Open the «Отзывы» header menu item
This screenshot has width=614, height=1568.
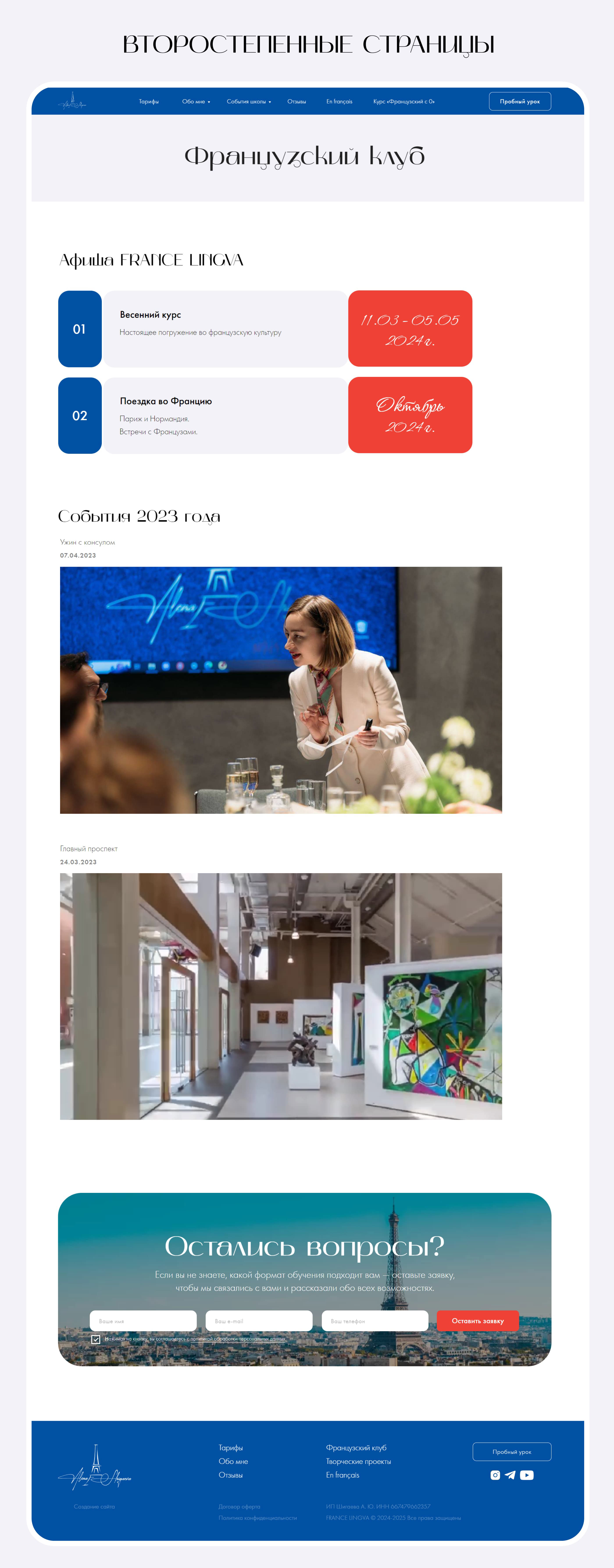[297, 102]
